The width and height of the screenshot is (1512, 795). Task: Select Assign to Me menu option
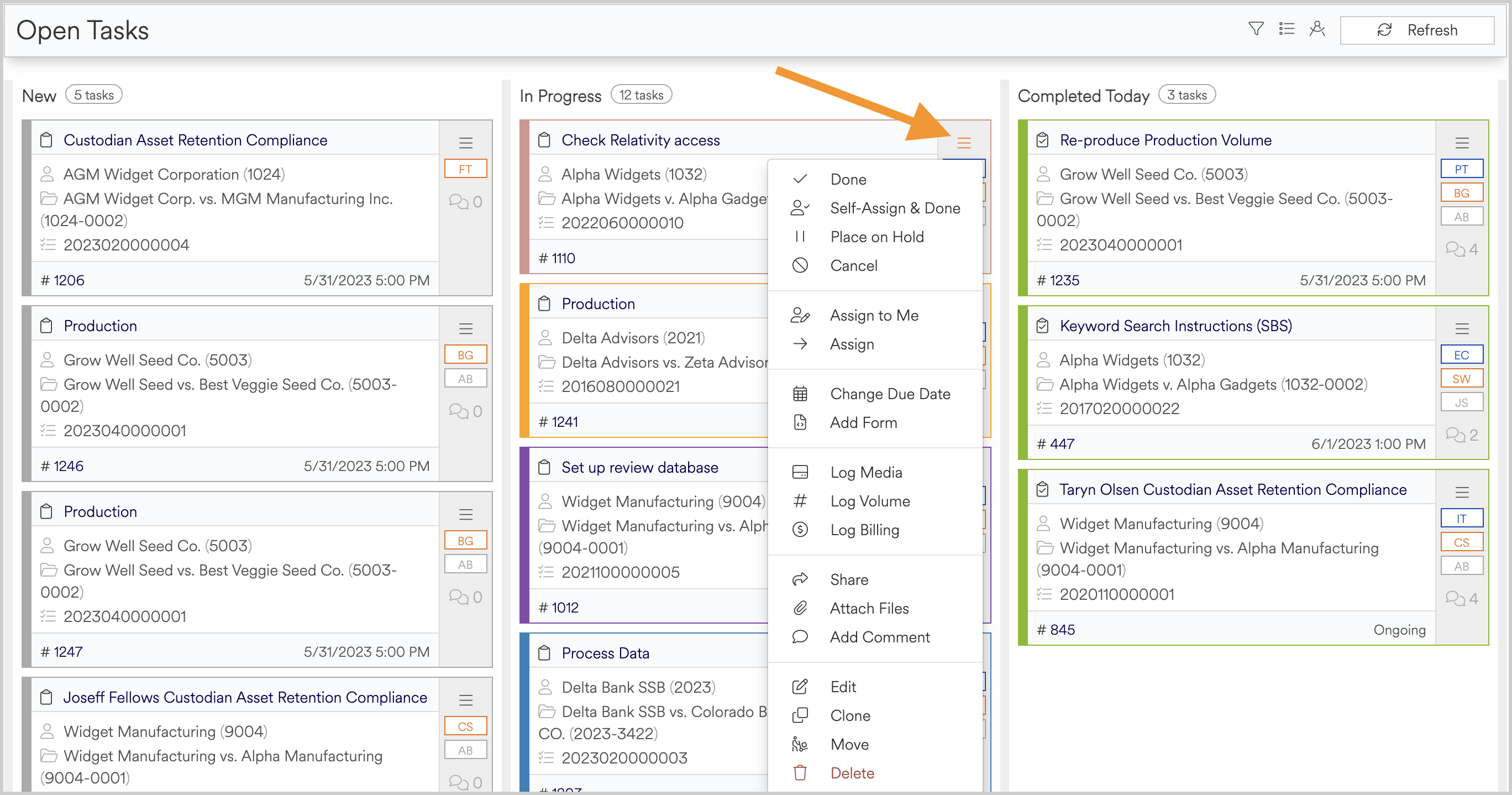coord(875,315)
